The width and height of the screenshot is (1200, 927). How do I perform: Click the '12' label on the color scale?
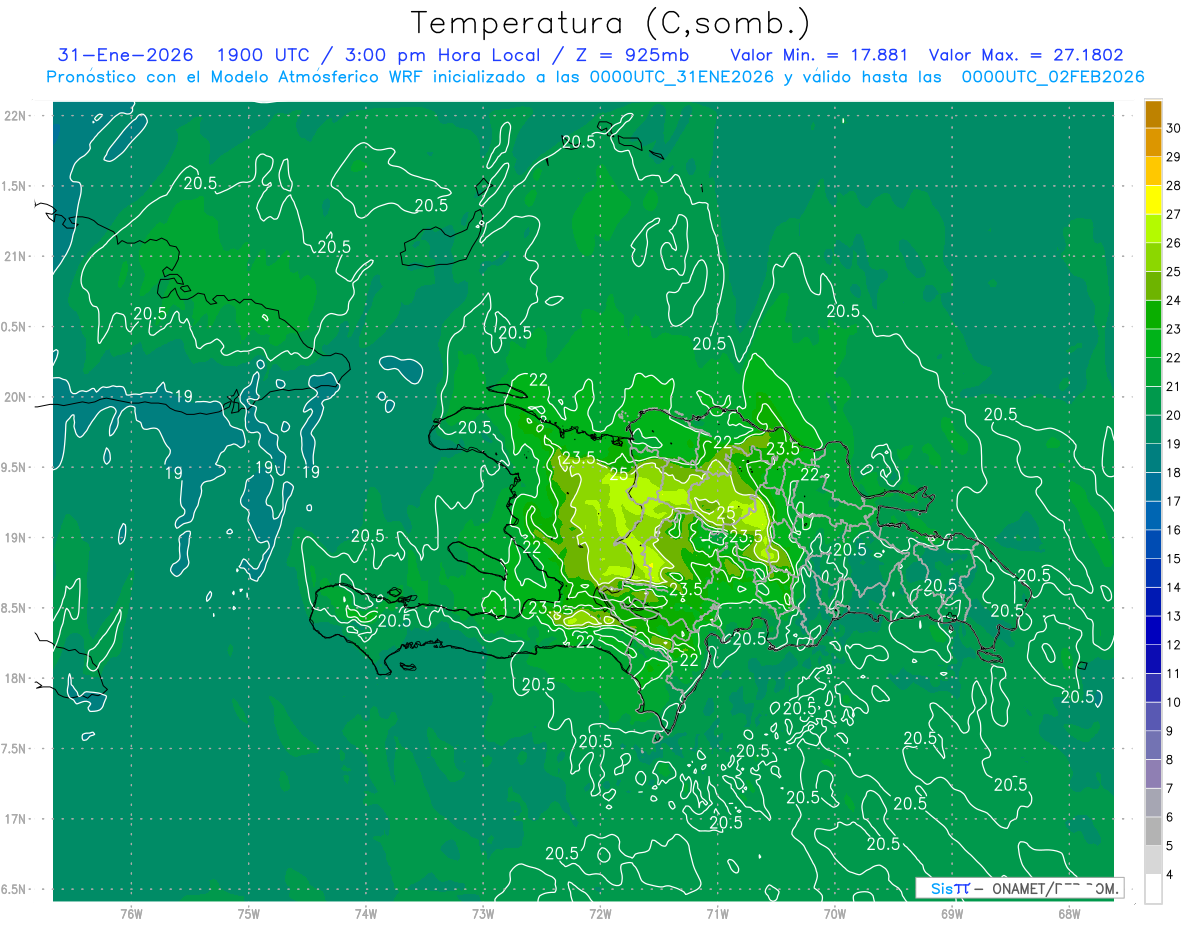click(1173, 645)
